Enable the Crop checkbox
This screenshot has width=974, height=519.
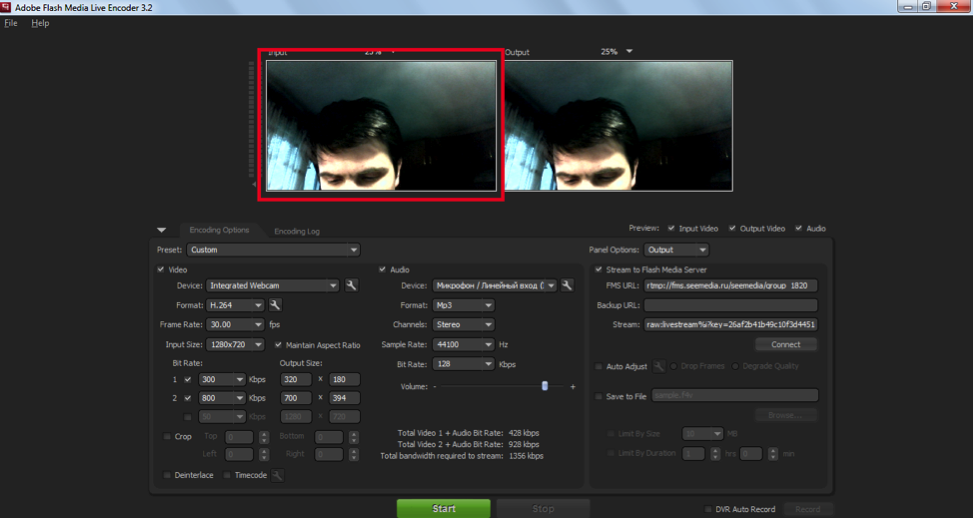click(x=166, y=436)
